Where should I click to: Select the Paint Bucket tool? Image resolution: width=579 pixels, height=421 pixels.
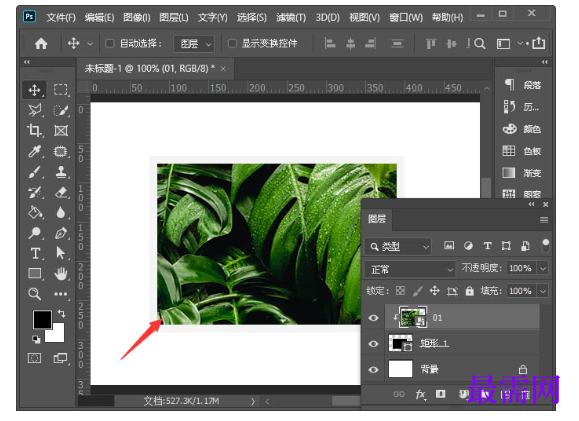[x=35, y=212]
